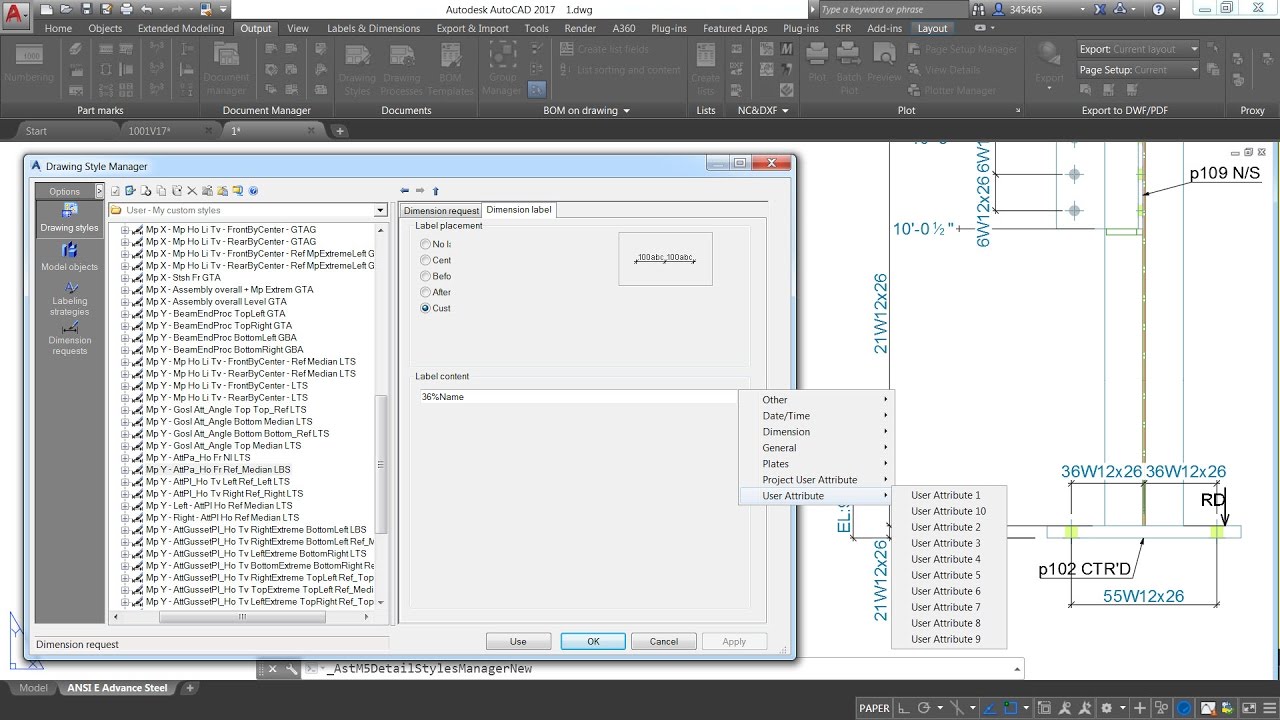Viewport: 1280px width, 720px height.
Task: Open the User - My custom styles dropdown
Action: [x=380, y=211]
